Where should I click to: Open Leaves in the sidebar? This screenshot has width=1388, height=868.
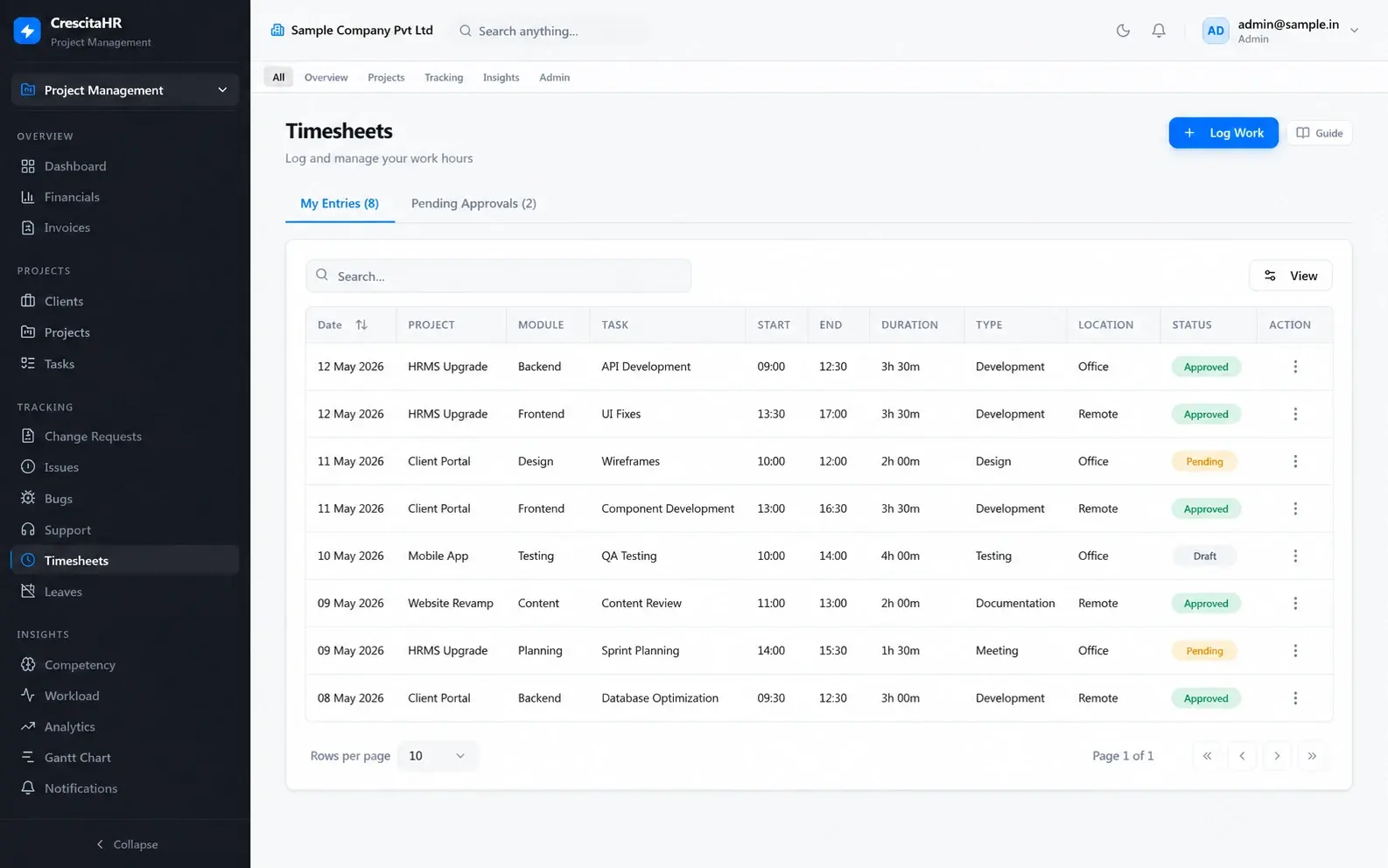point(125,592)
